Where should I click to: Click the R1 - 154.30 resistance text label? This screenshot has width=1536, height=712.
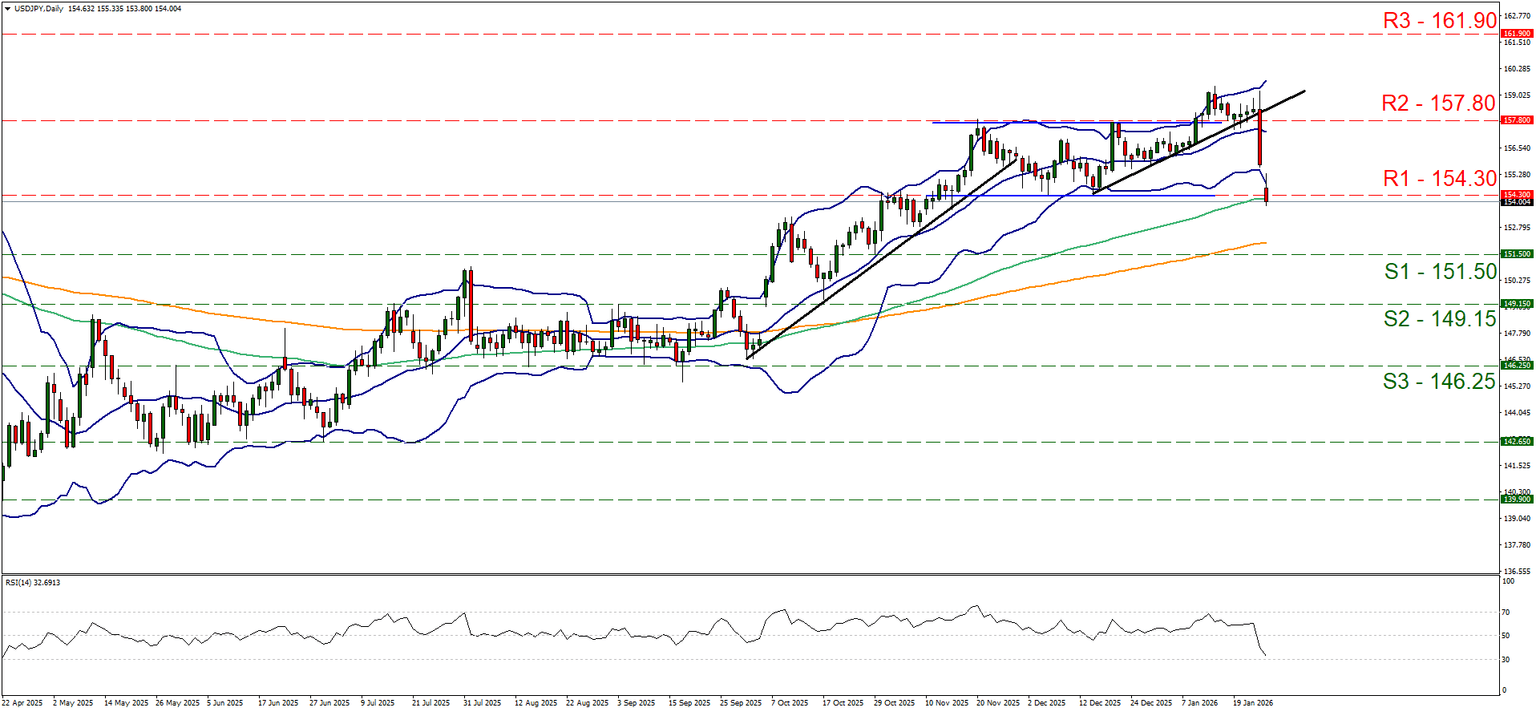click(1441, 177)
